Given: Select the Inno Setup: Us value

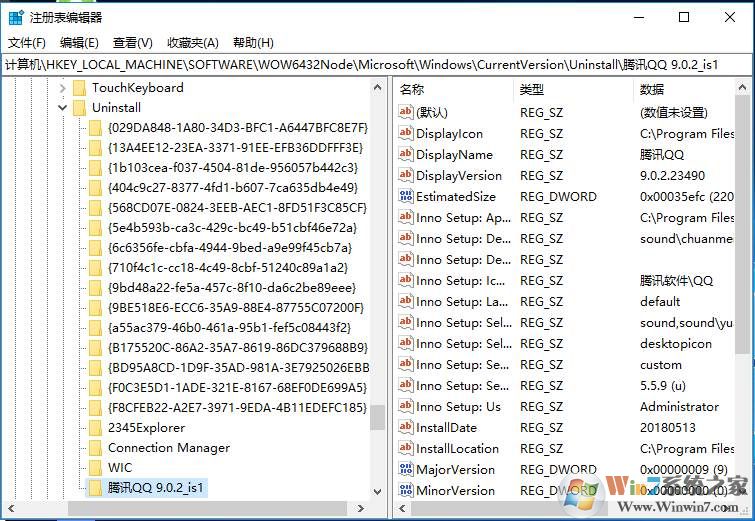Looking at the screenshot, I should 458,407.
